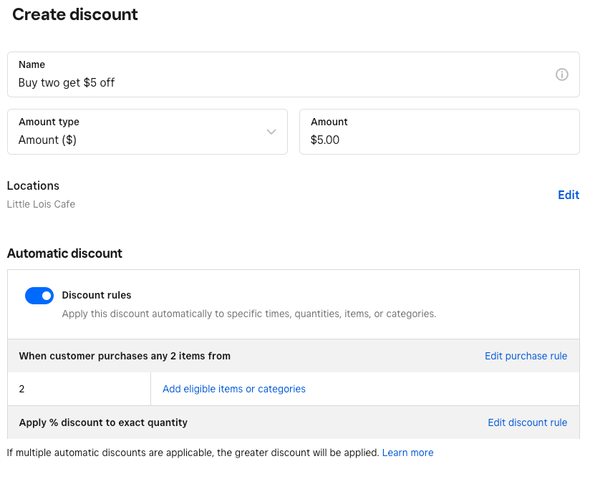Click the Discount rules label text
The height and width of the screenshot is (479, 595).
[96, 295]
